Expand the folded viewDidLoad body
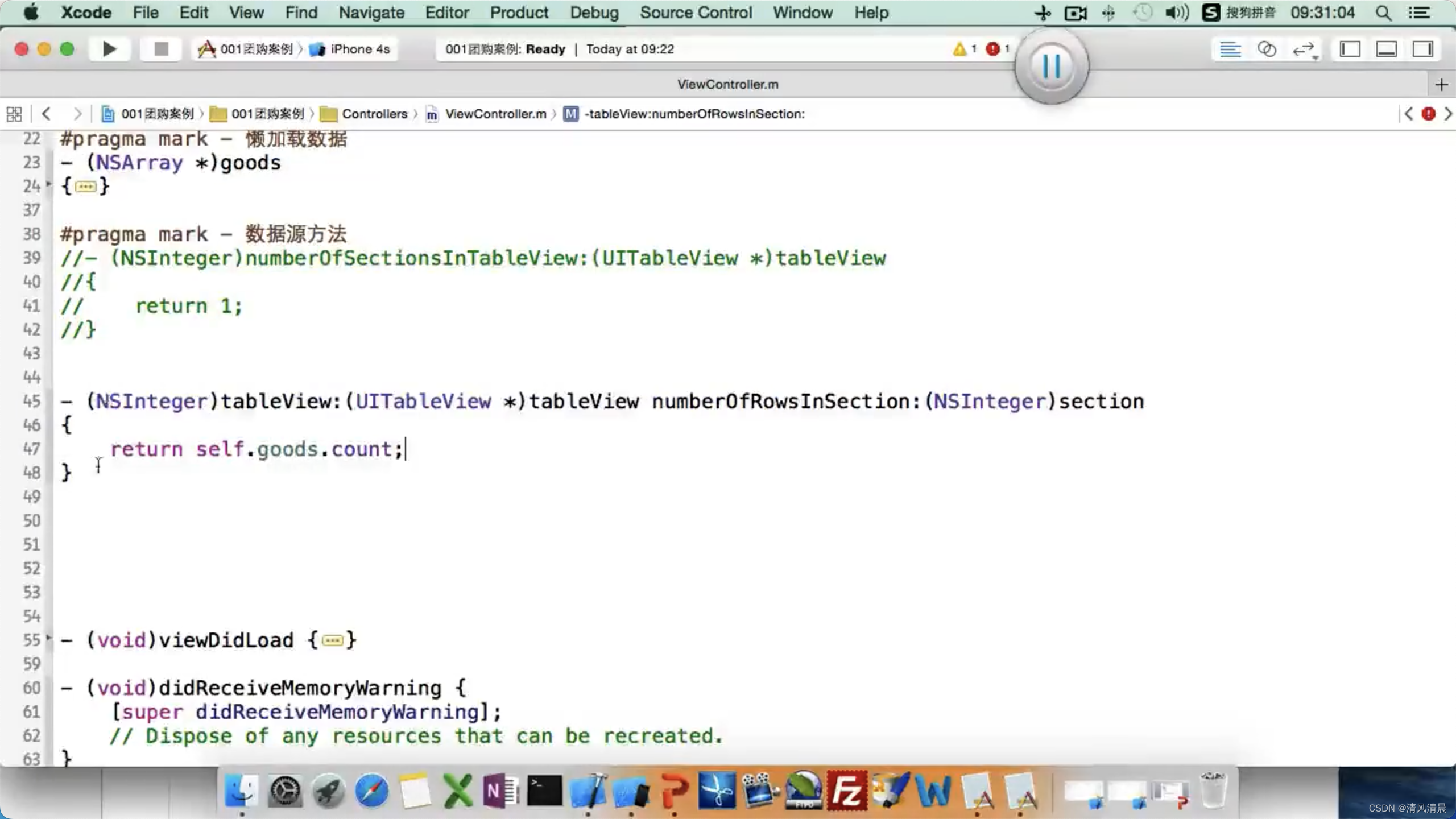Viewport: 1456px width, 819px height. [x=332, y=641]
